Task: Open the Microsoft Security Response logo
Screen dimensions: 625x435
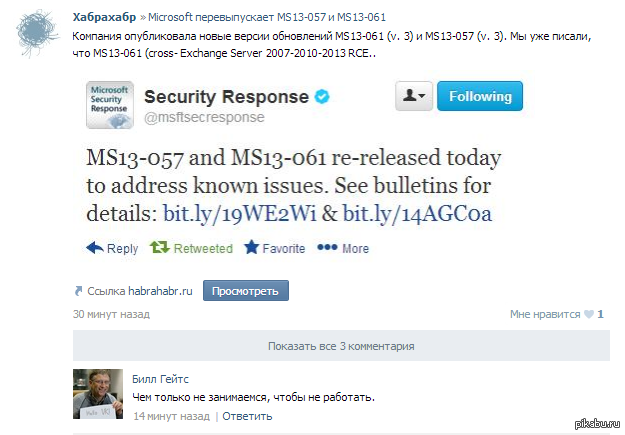Action: tap(109, 105)
